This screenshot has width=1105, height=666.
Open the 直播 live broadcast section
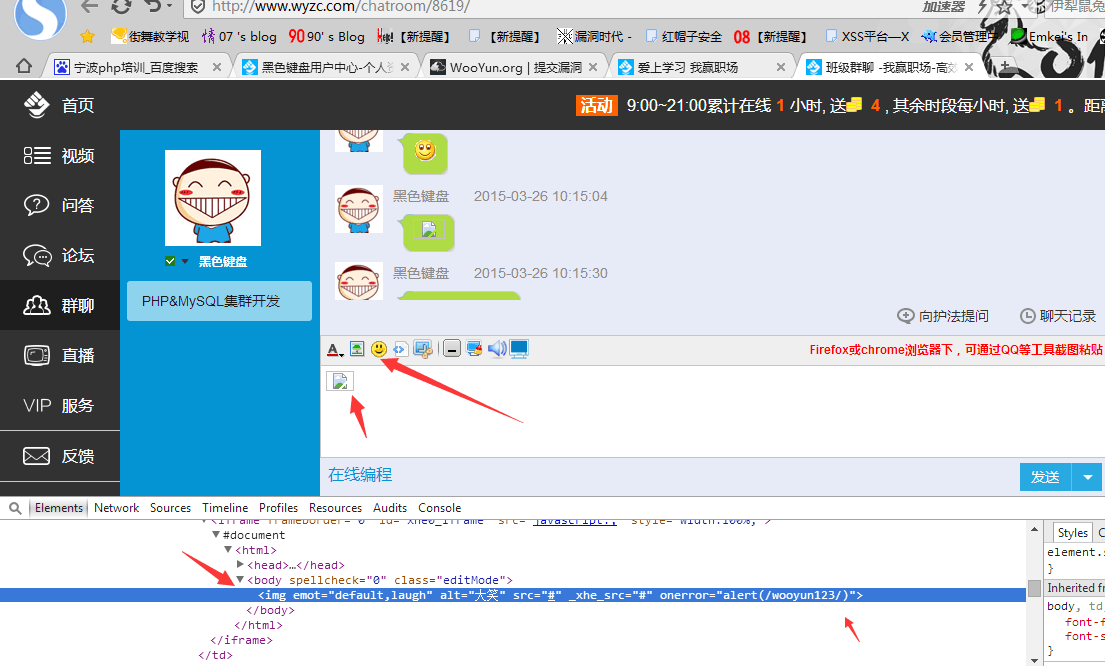coord(59,355)
